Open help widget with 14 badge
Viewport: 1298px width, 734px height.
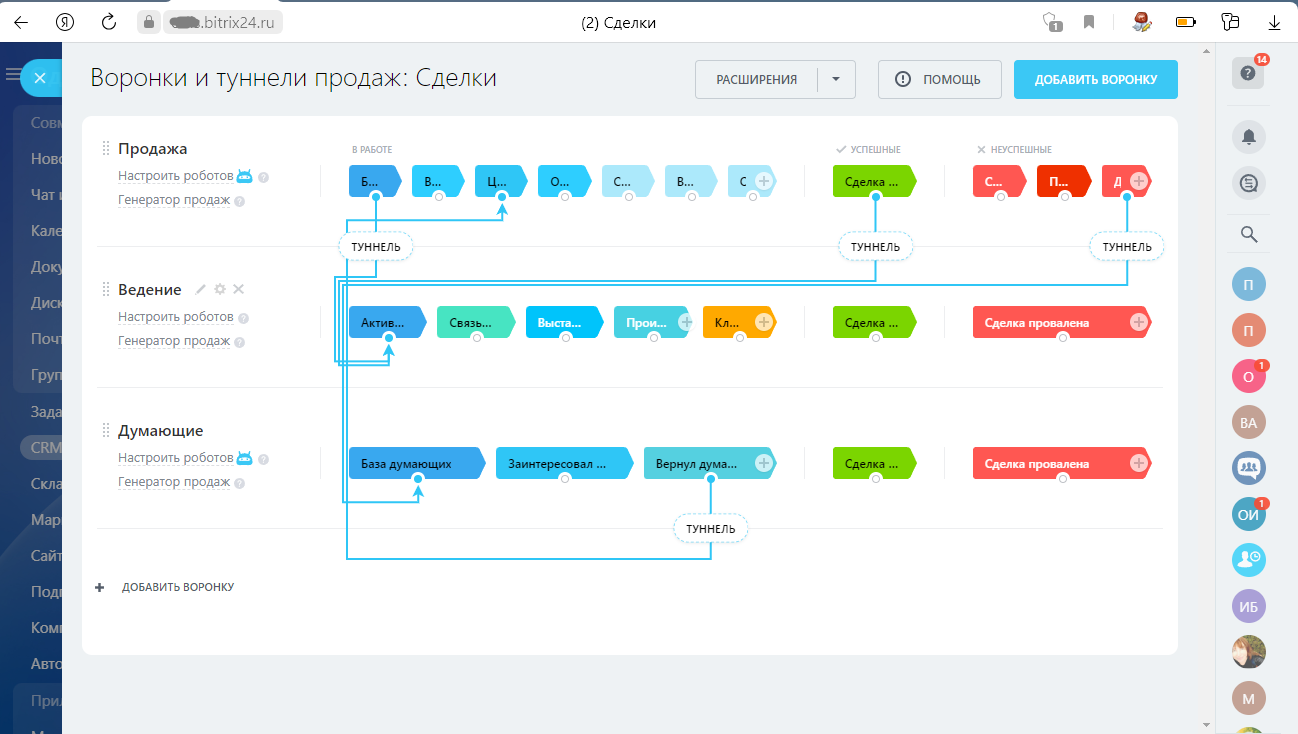[1248, 73]
